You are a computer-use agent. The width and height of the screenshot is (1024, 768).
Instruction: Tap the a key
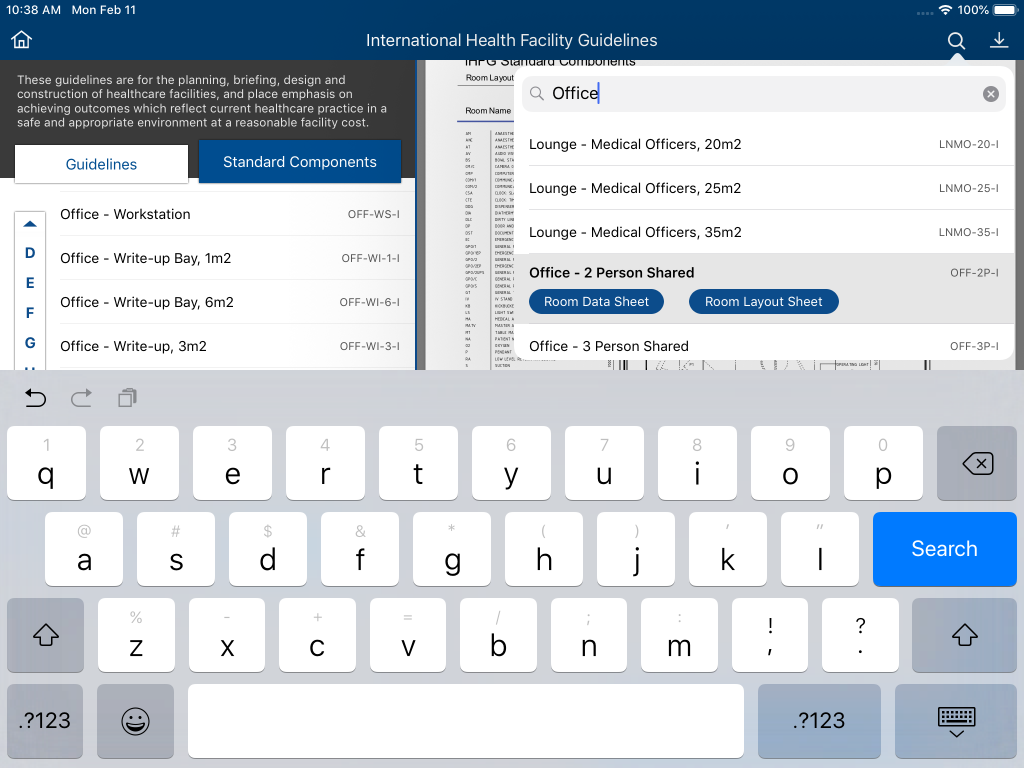[x=84, y=549]
